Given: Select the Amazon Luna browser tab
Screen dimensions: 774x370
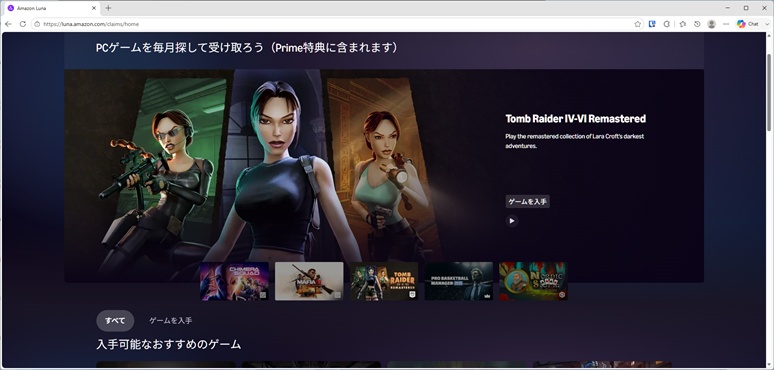Looking at the screenshot, I should click(x=51, y=8).
